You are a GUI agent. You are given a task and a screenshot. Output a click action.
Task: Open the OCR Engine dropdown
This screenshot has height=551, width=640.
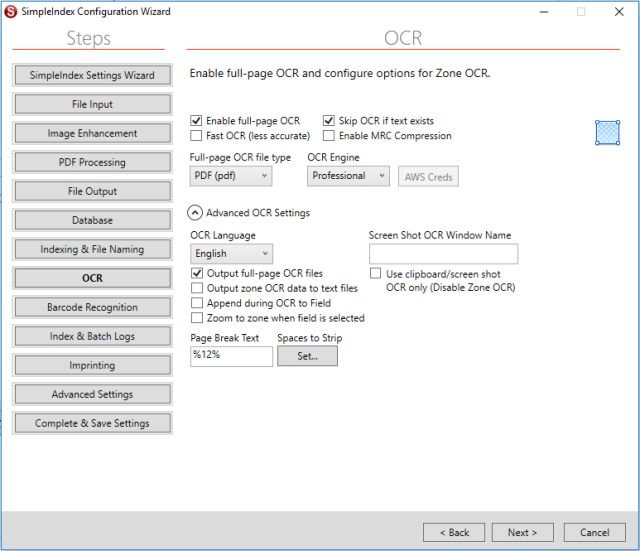[347, 176]
